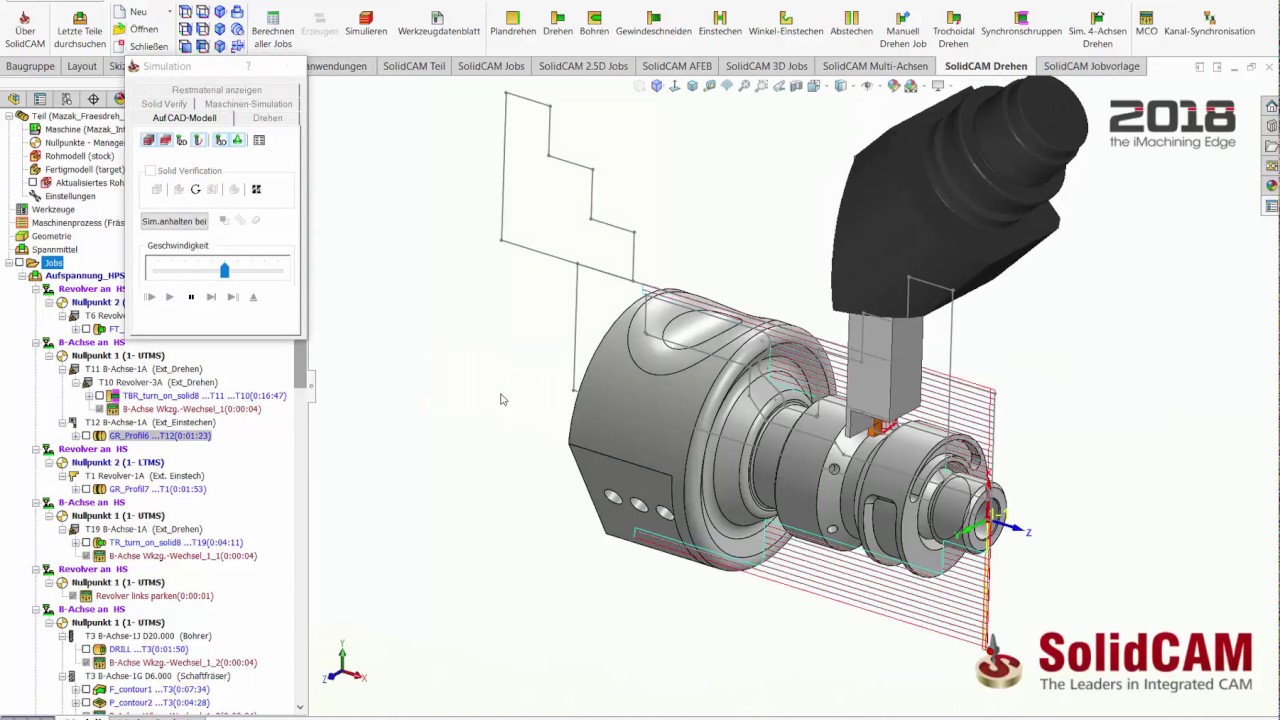Open the SolidCAM Jobvorlage tab
1280x720 pixels.
point(1092,66)
